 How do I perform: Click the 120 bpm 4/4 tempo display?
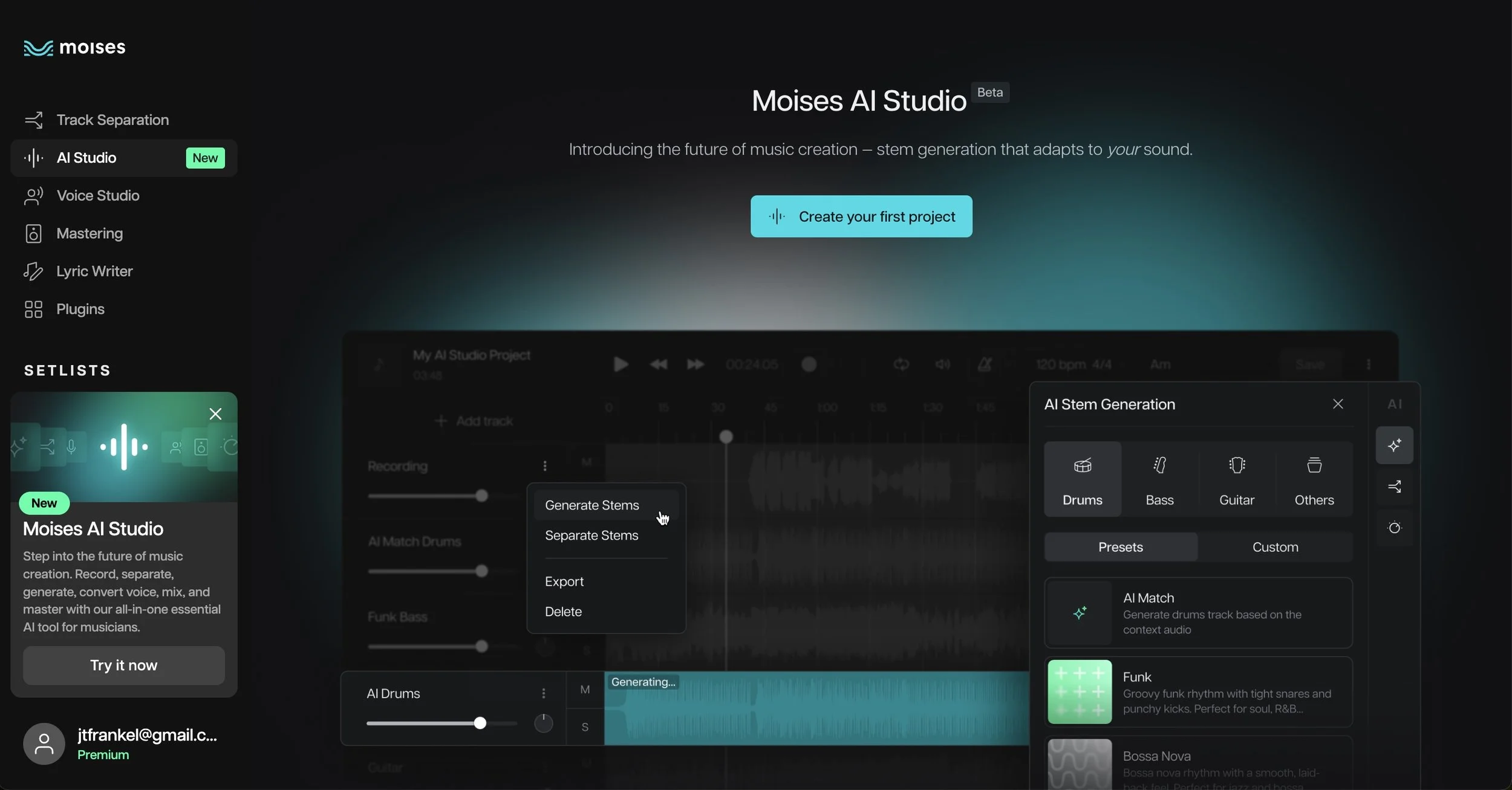pyautogui.click(x=1074, y=364)
